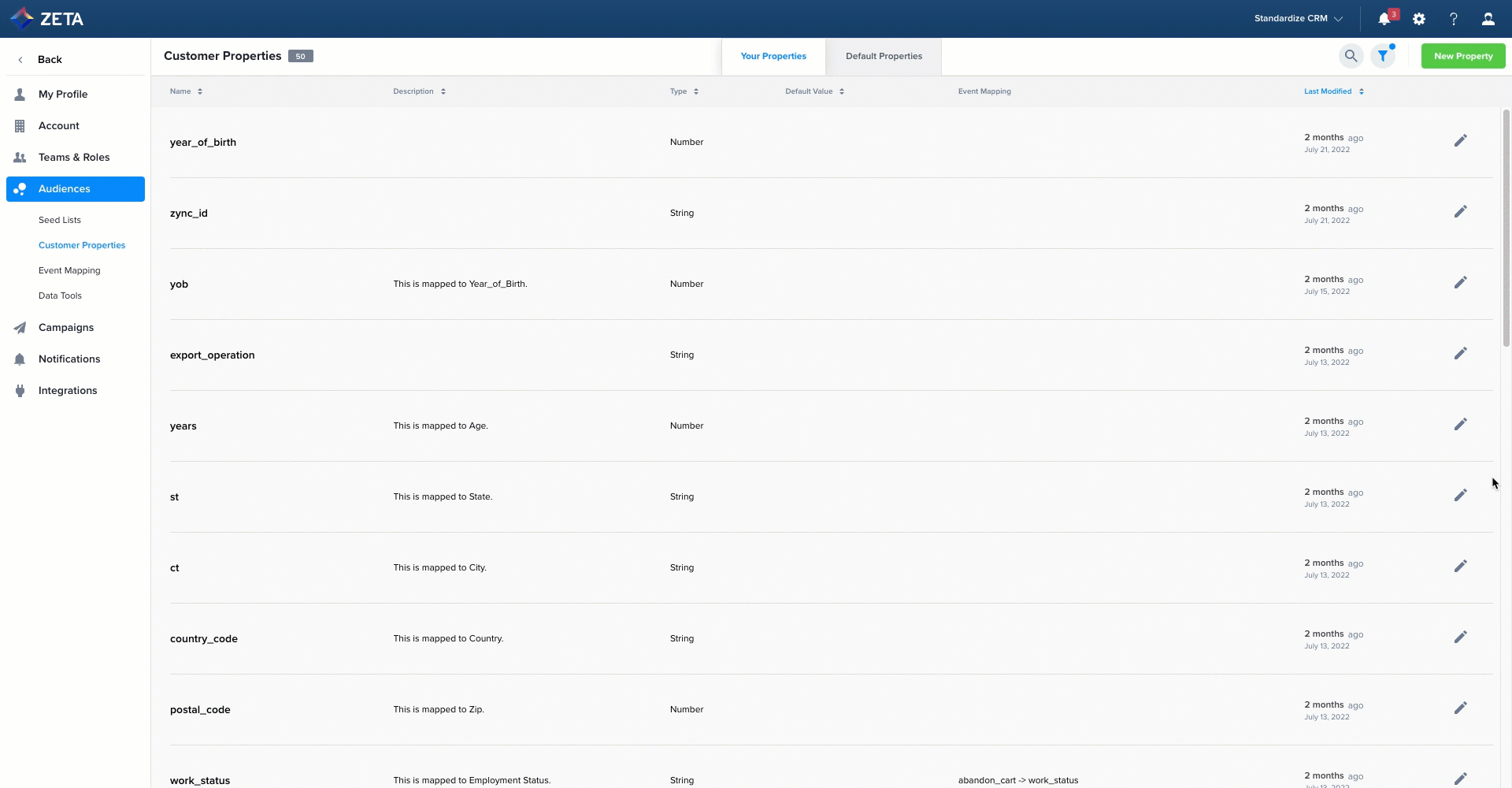The image size is (1512, 788).
Task: Click pencil icon for export_operation row
Action: 1460,354
